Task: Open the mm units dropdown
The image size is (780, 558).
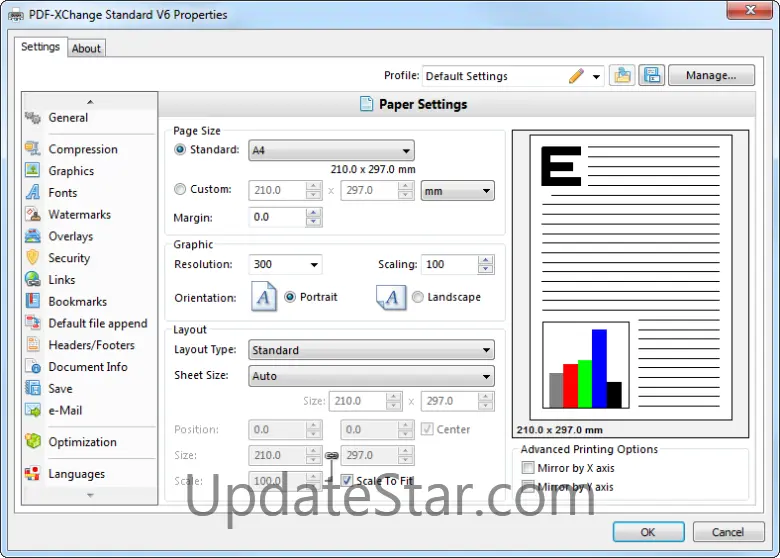Action: tap(458, 190)
